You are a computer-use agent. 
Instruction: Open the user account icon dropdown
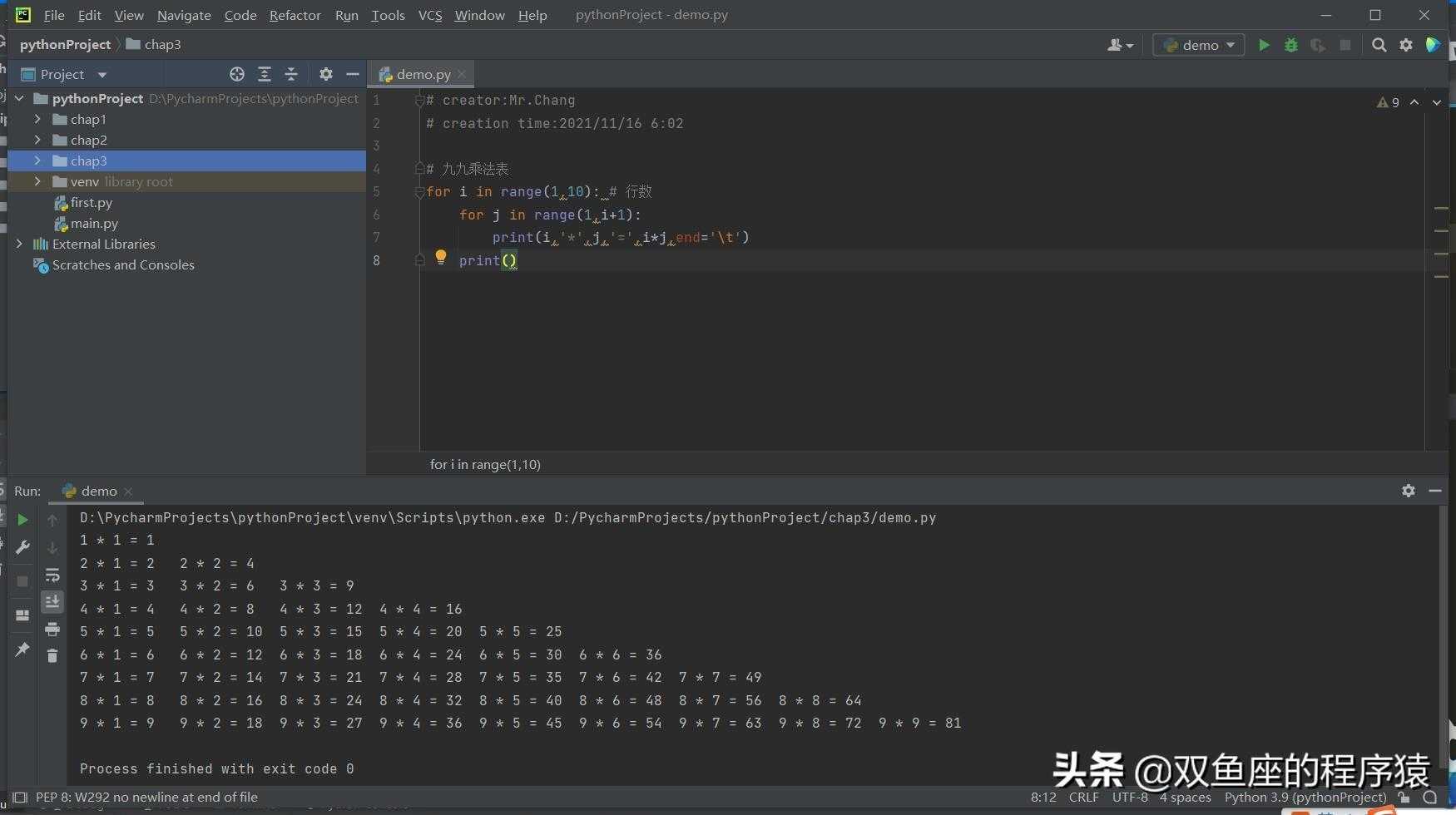coord(1121,45)
